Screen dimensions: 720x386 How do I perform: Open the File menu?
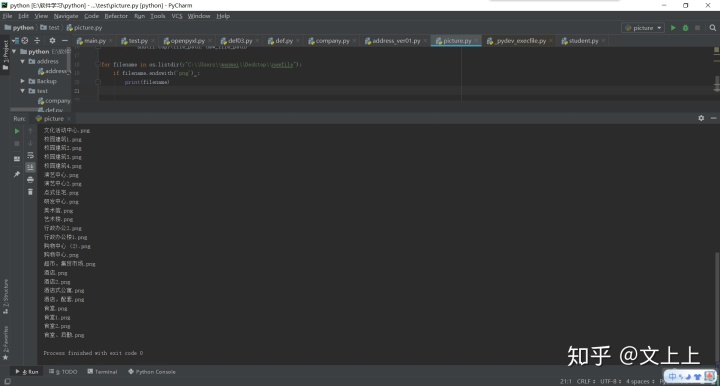7,16
